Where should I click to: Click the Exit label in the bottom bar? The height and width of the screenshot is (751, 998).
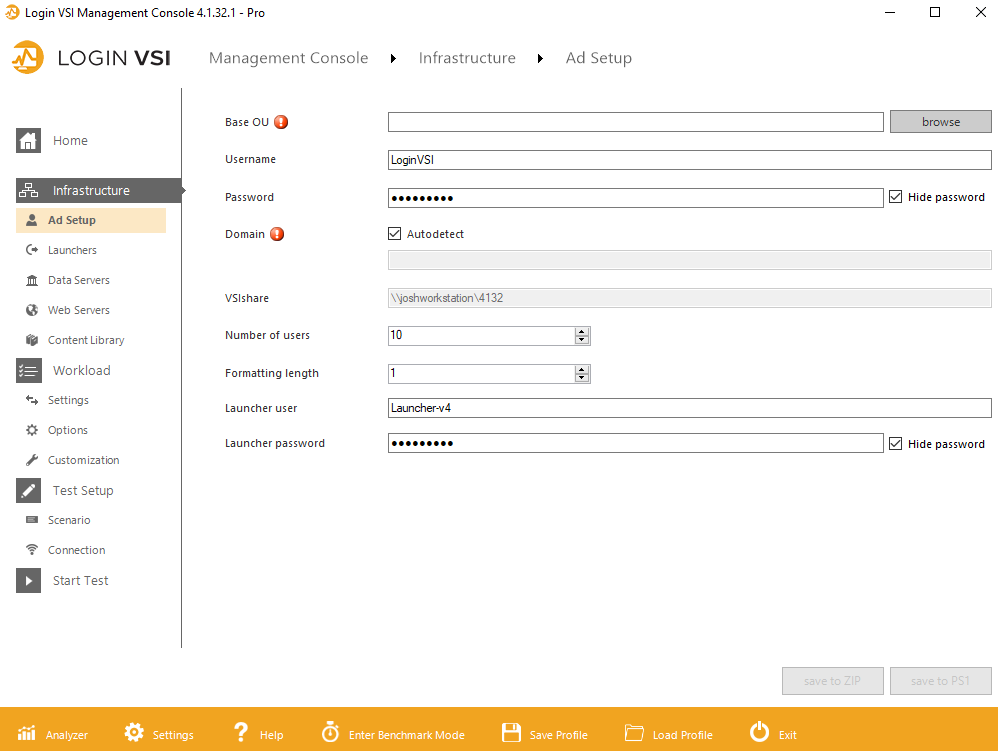(x=787, y=735)
